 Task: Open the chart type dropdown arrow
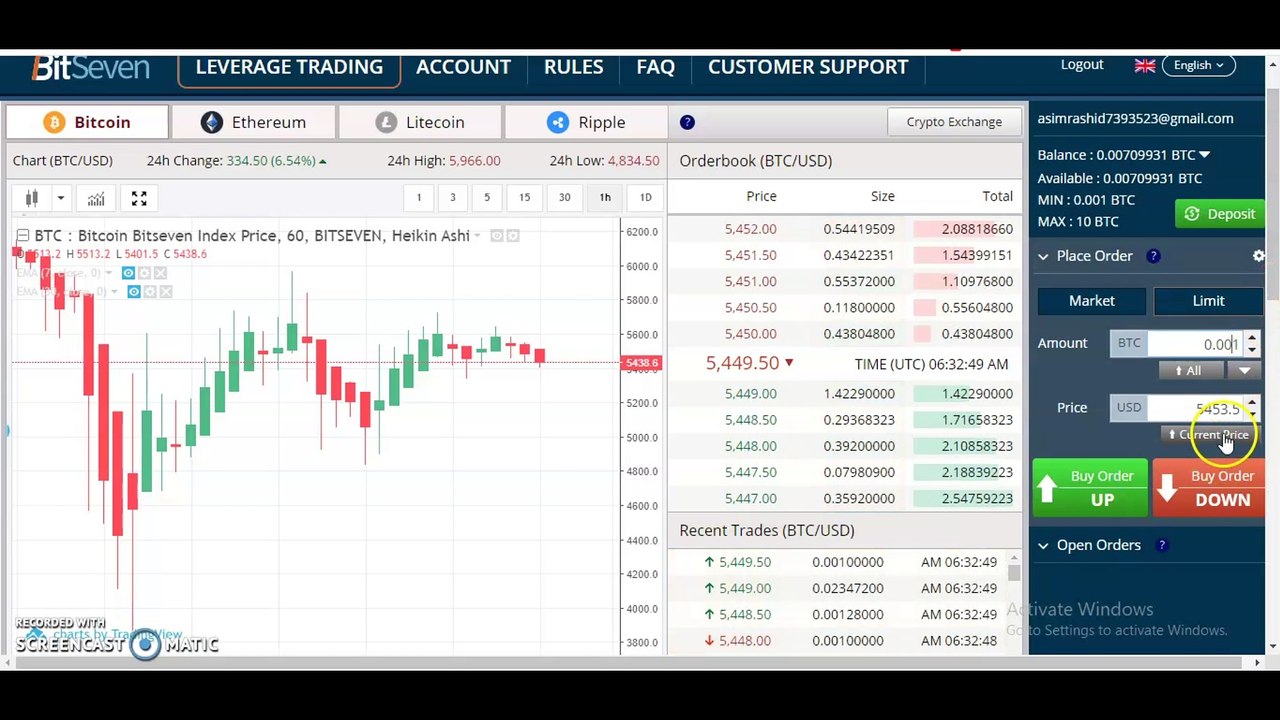60,198
